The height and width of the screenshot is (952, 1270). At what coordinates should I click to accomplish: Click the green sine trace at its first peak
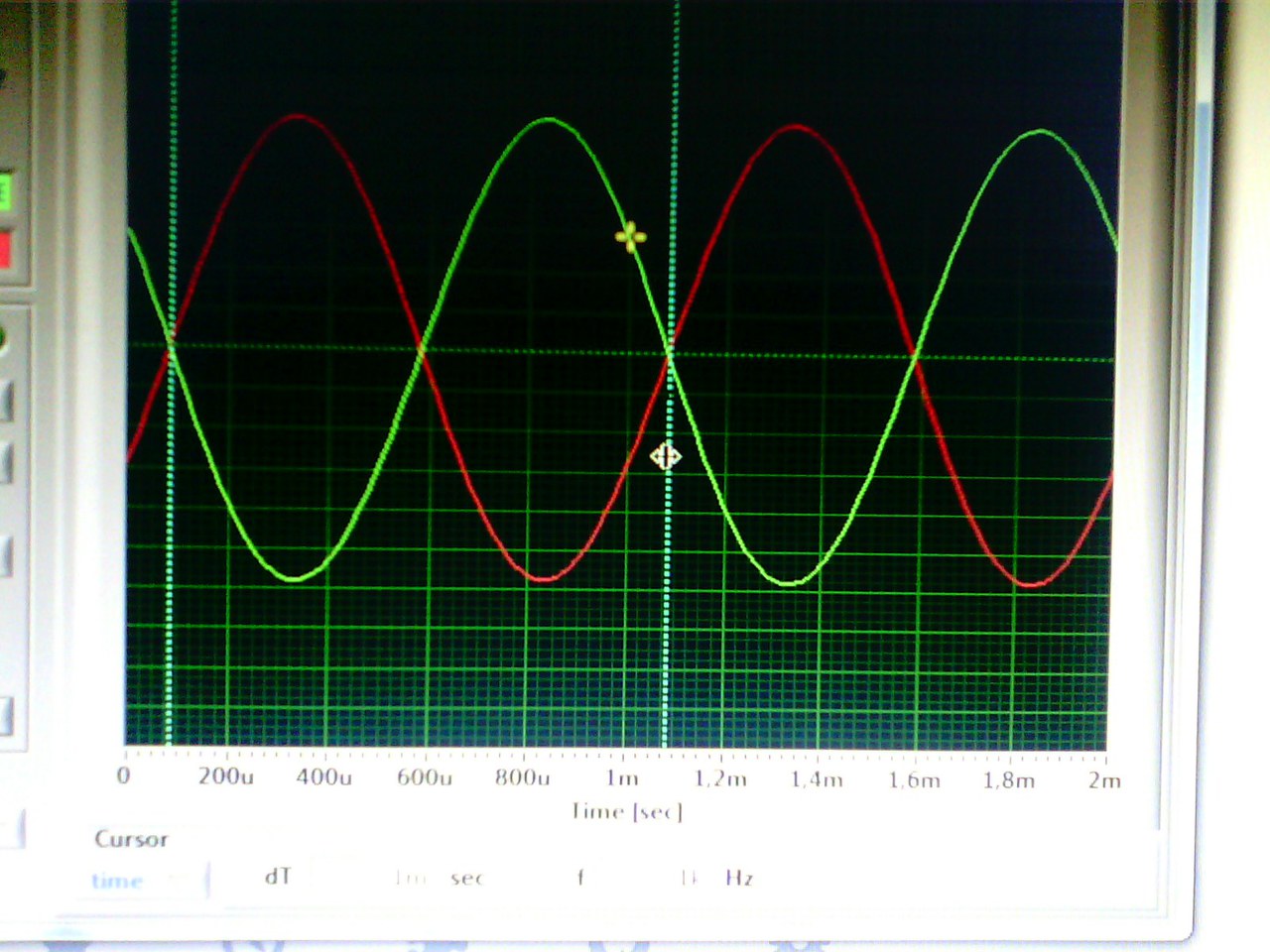point(549,120)
